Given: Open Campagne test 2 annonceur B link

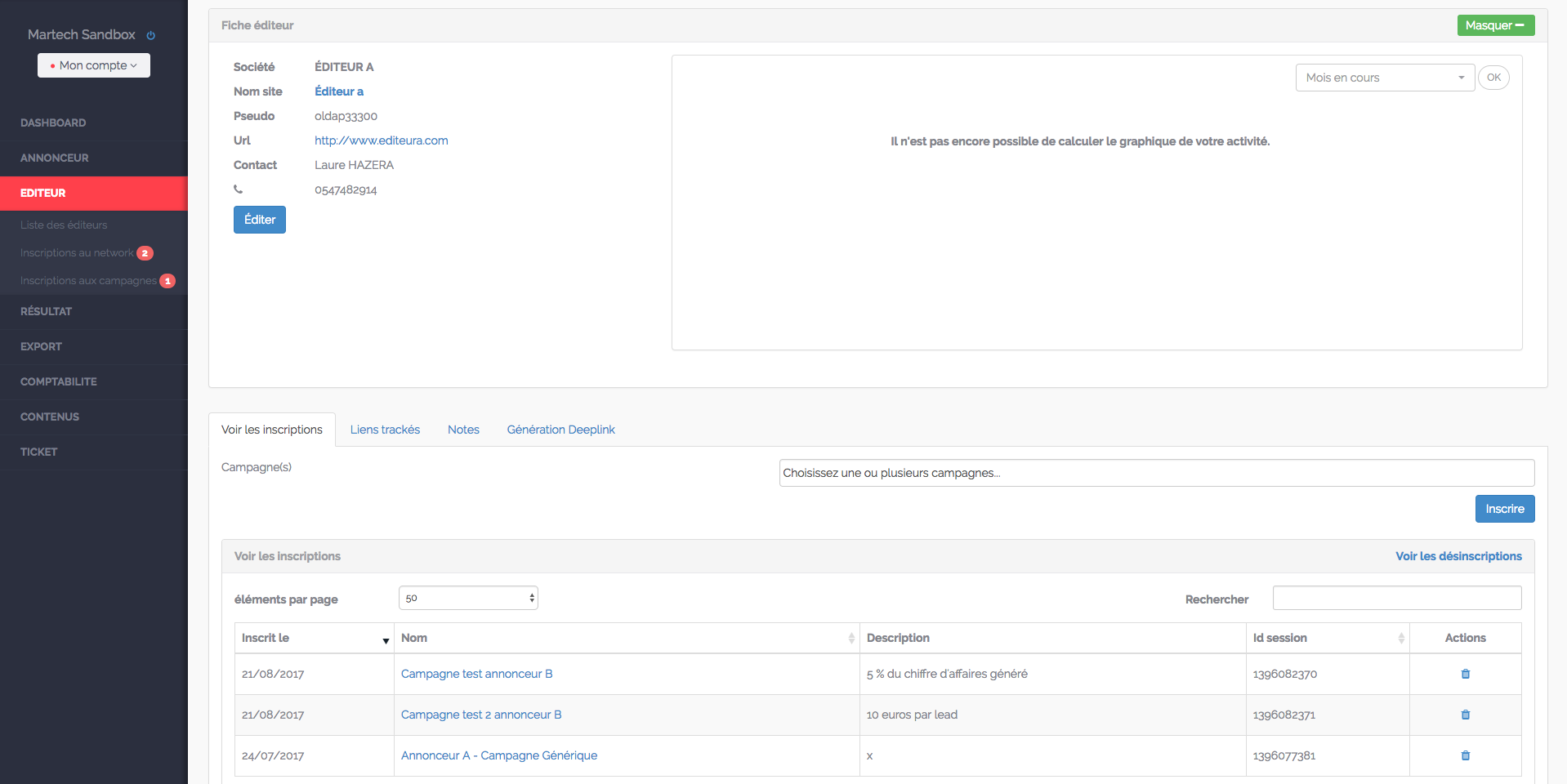Looking at the screenshot, I should [x=481, y=715].
